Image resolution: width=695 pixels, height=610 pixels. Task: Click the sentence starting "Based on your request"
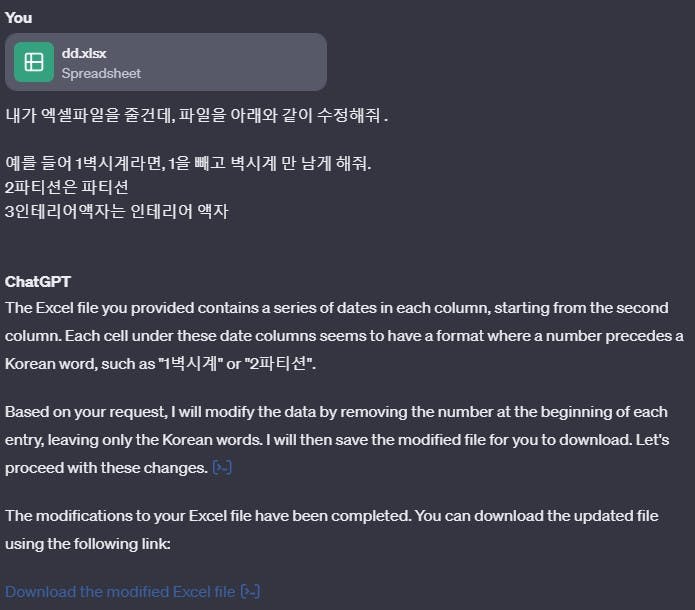coord(336,412)
